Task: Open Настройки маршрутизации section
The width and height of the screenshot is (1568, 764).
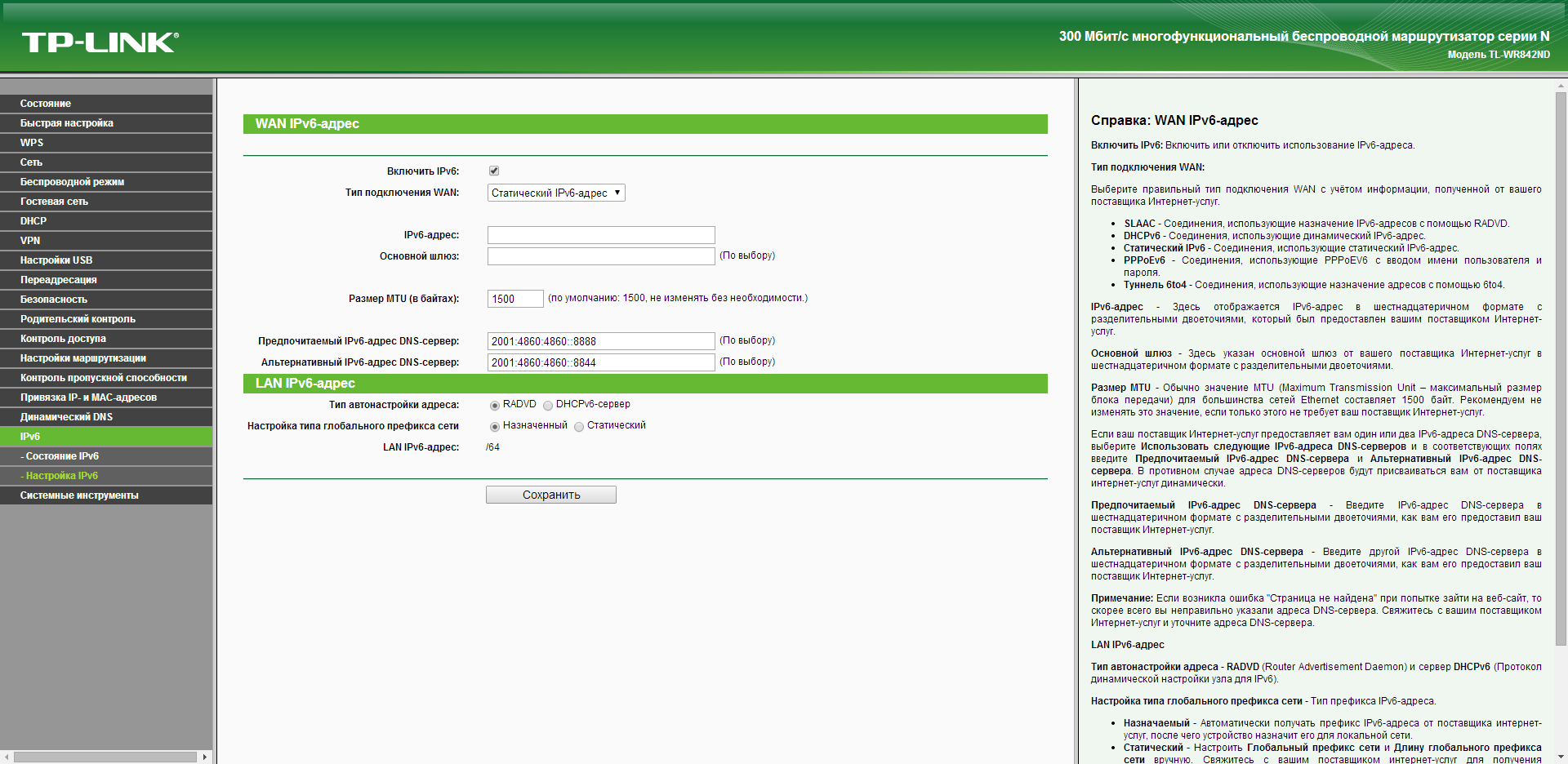Action: (106, 358)
